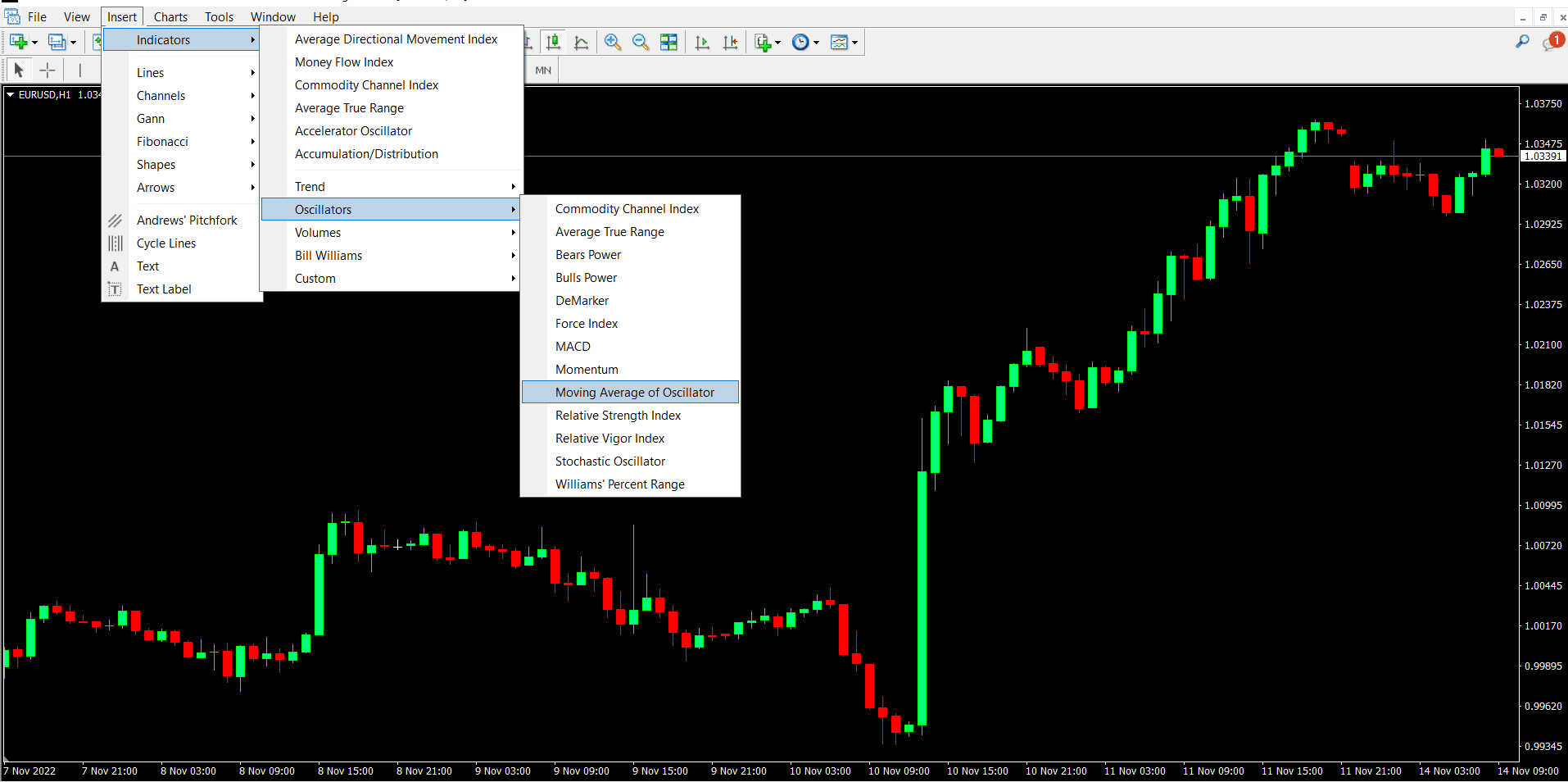Open the Charts menu
The image size is (1568, 782).
pos(170,16)
